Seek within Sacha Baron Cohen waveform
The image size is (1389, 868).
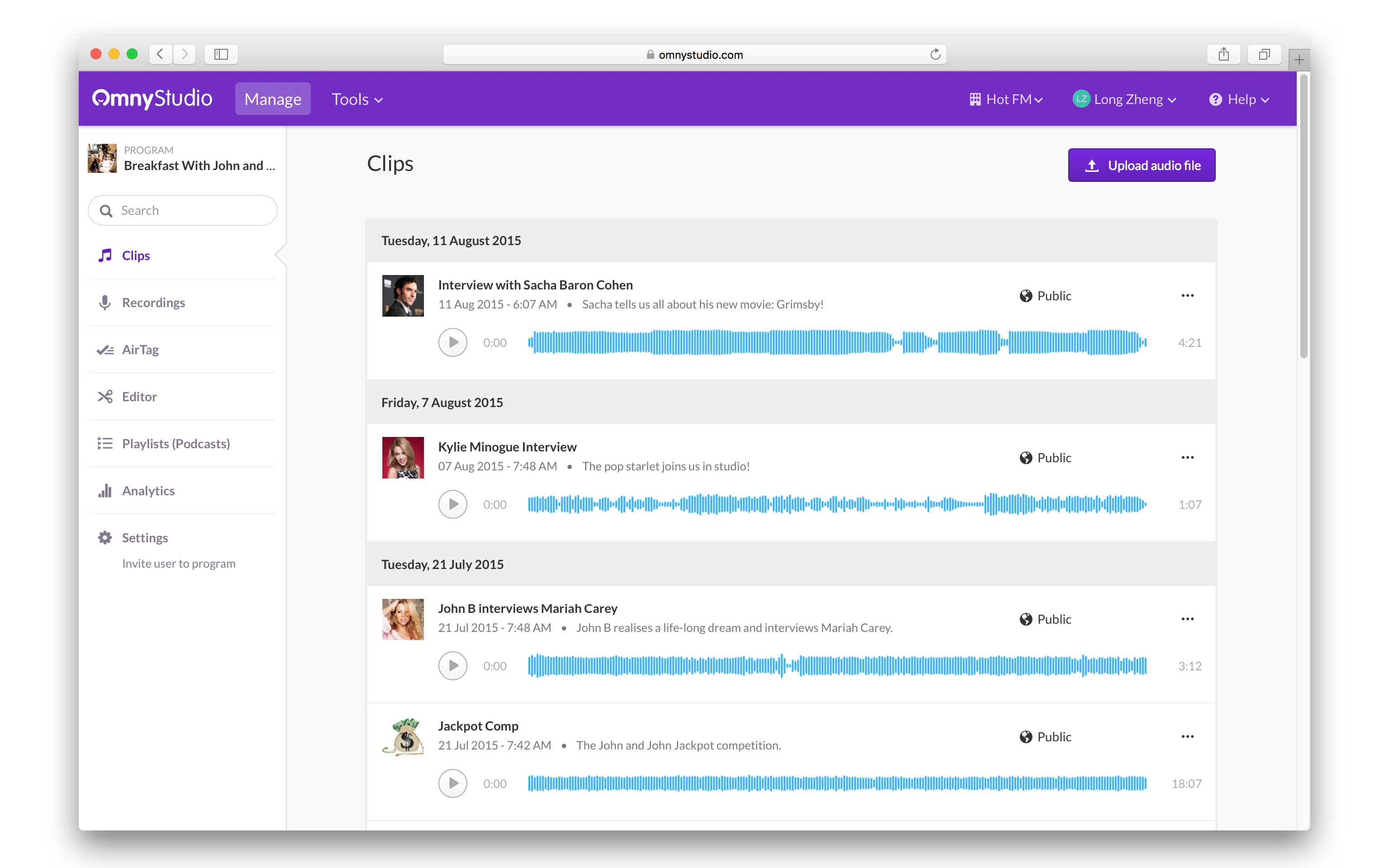pyautogui.click(x=837, y=342)
